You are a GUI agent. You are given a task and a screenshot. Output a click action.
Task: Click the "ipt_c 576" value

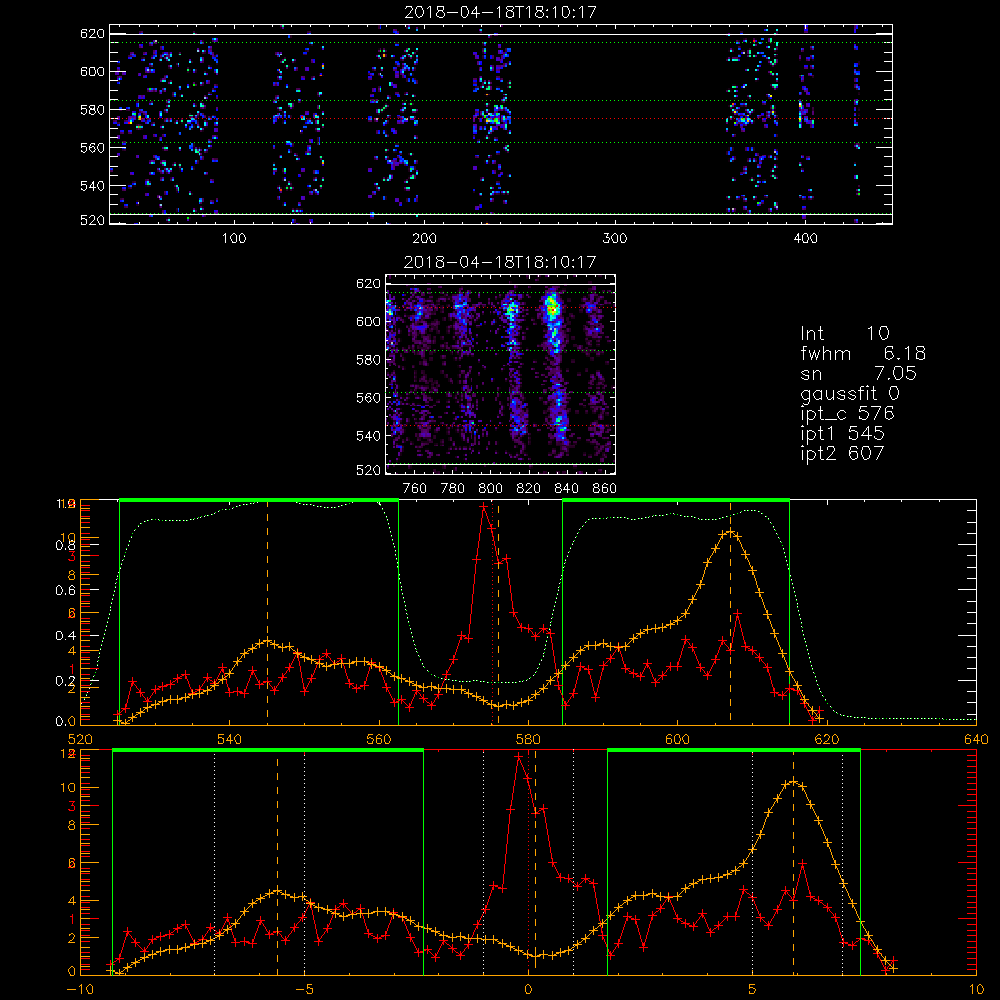pos(848,414)
